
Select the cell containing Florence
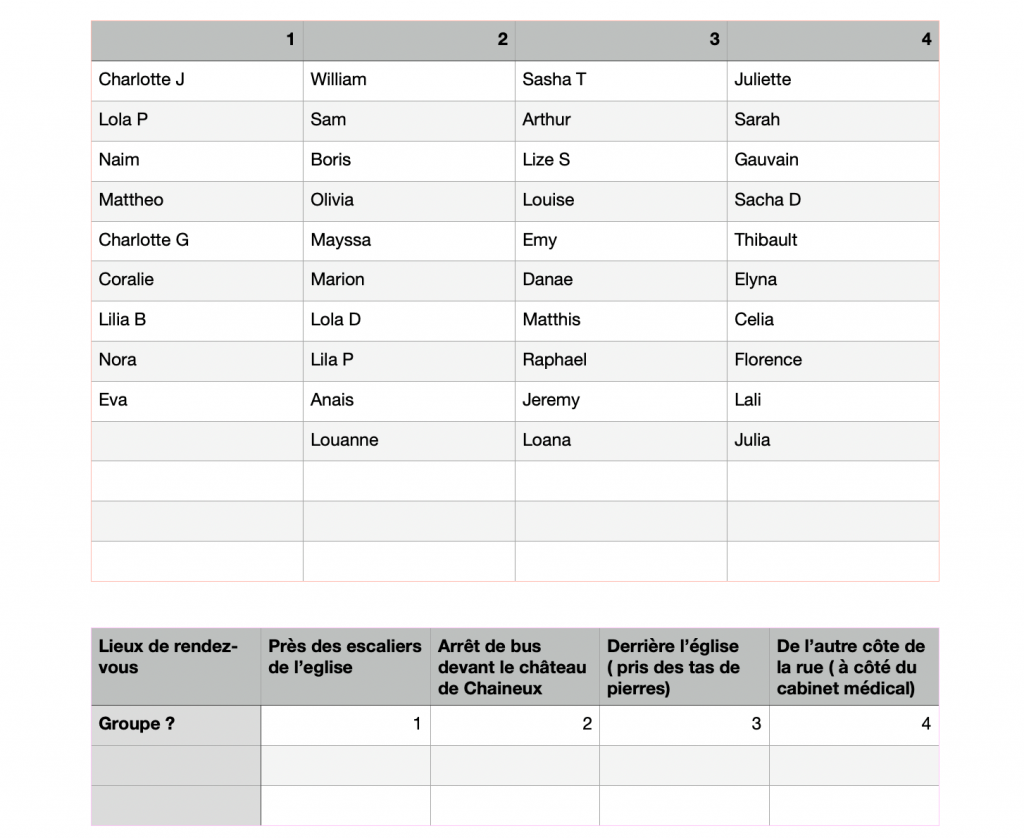(833, 361)
